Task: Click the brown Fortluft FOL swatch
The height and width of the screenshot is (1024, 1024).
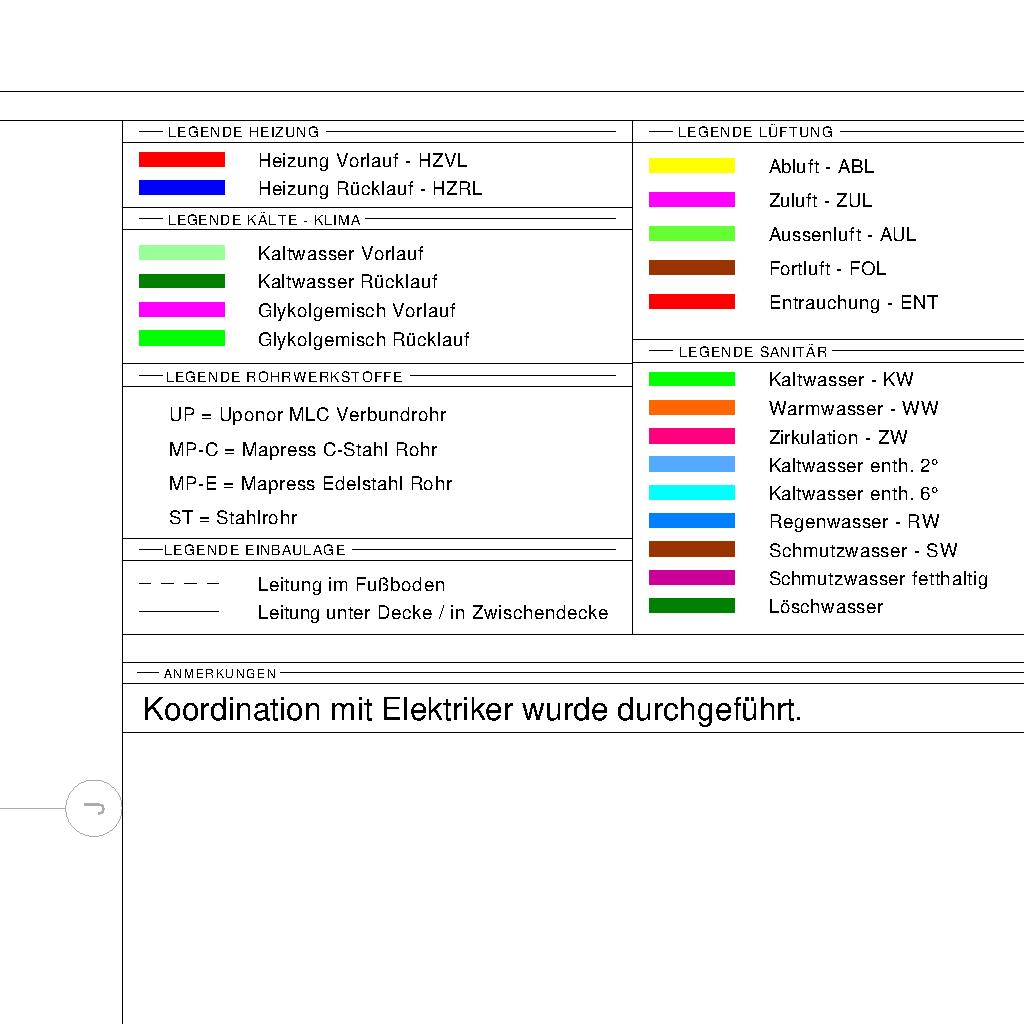Action: point(691,268)
